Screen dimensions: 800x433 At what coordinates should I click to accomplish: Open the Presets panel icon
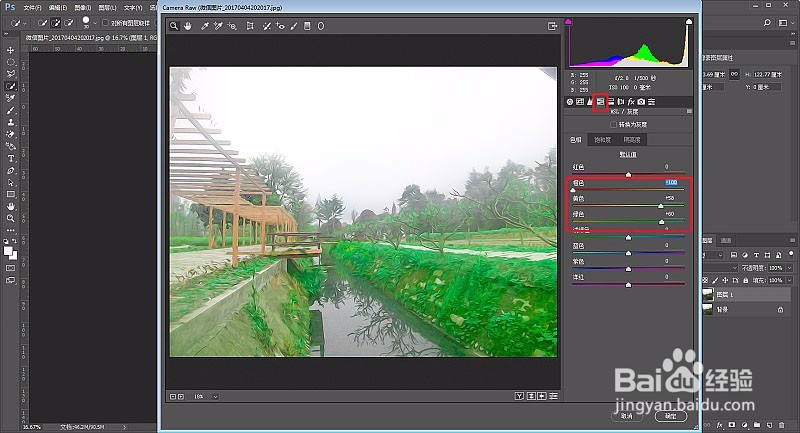click(x=652, y=102)
